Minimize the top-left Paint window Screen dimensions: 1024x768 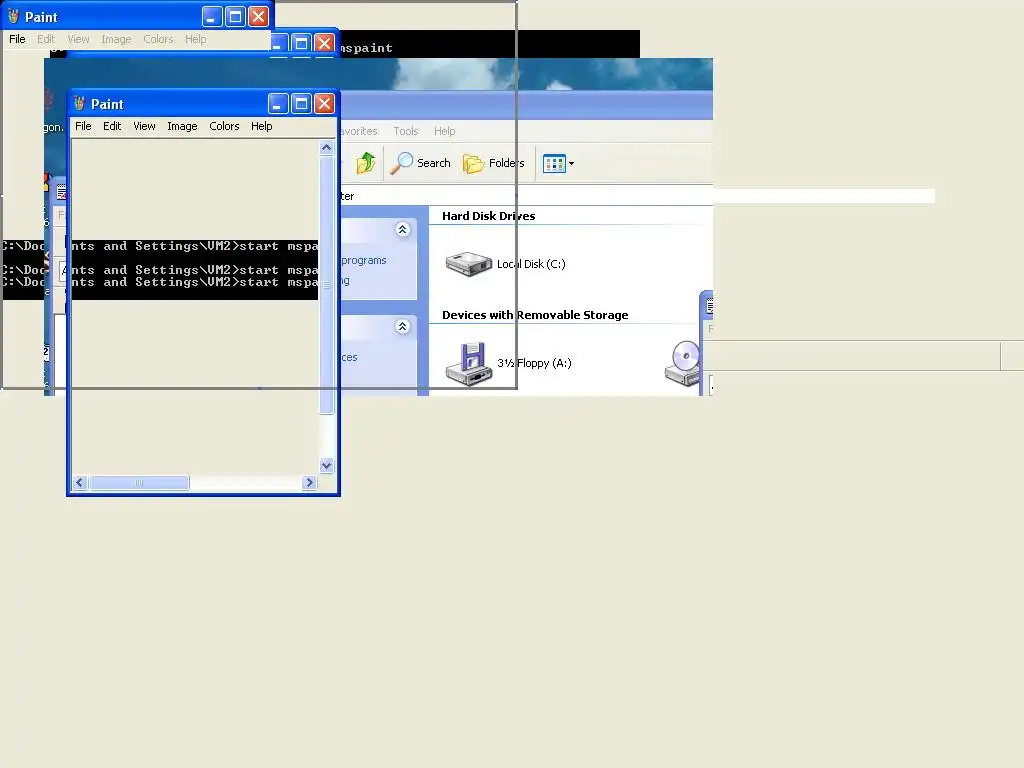point(212,16)
